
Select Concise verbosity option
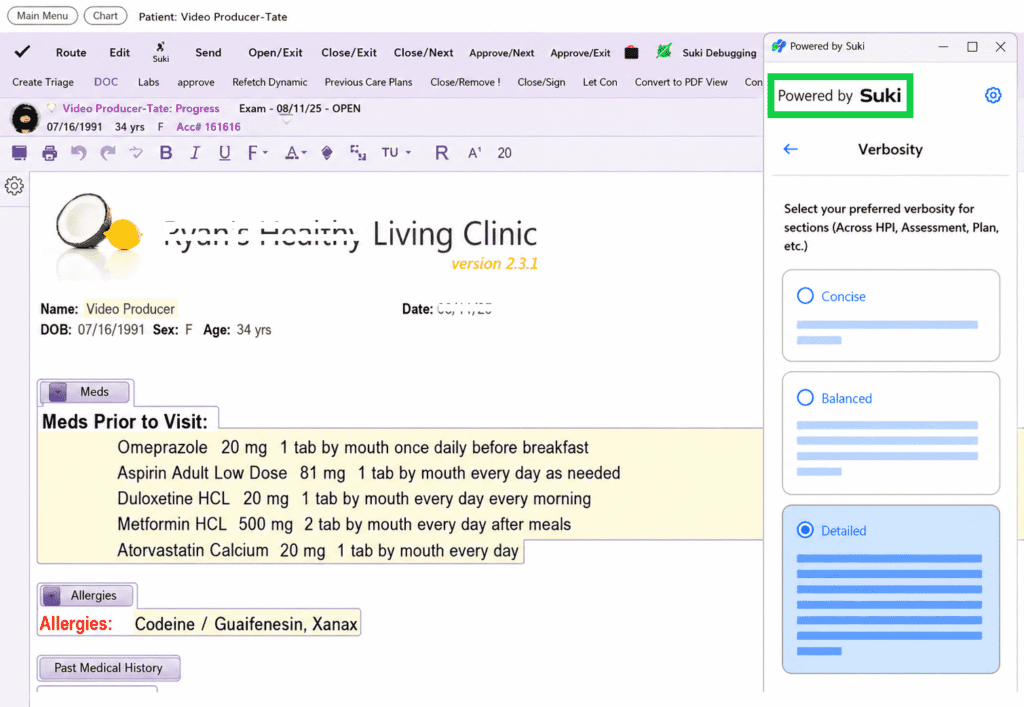click(x=891, y=315)
